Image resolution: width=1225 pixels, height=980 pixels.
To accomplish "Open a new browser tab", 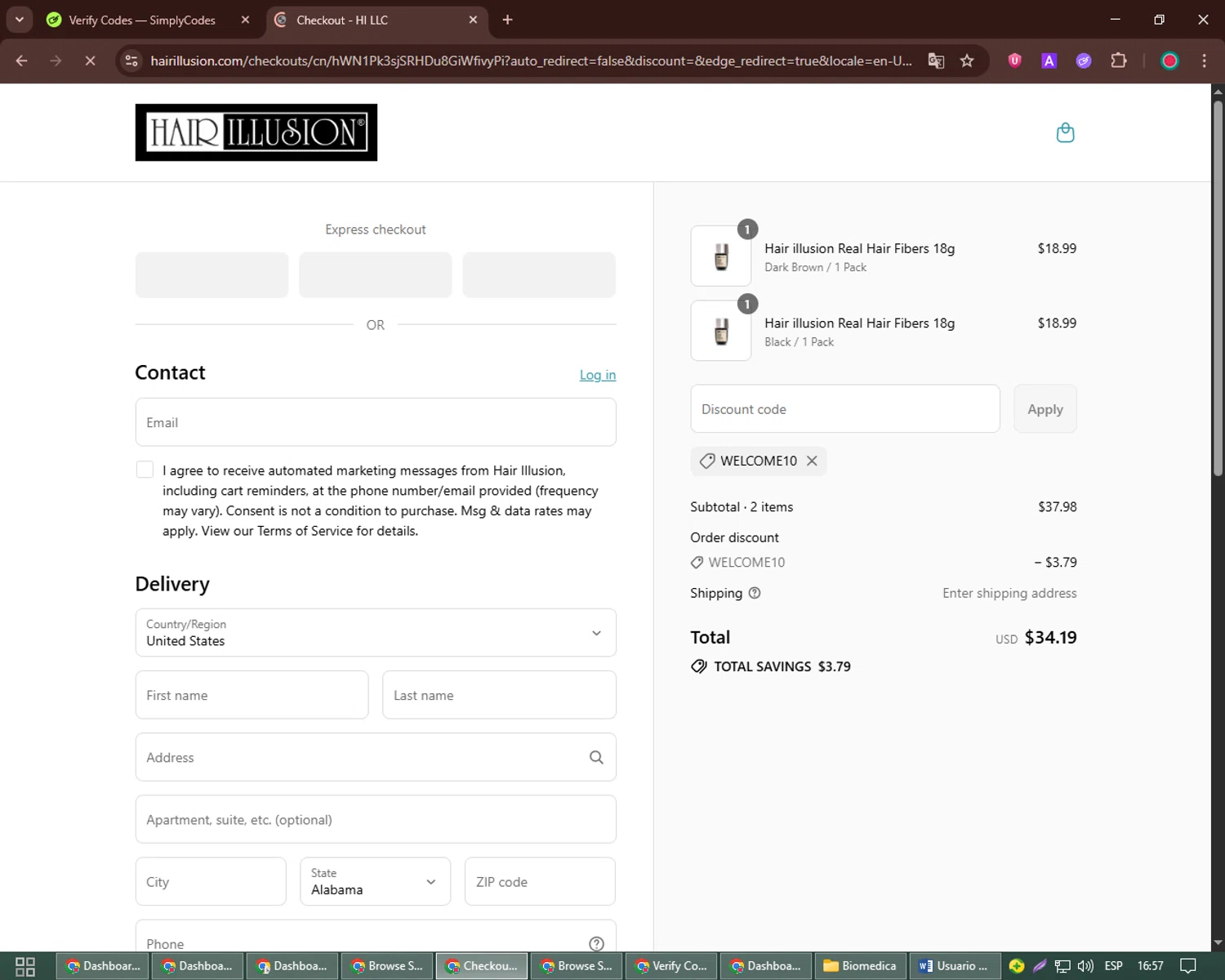I will tap(507, 20).
